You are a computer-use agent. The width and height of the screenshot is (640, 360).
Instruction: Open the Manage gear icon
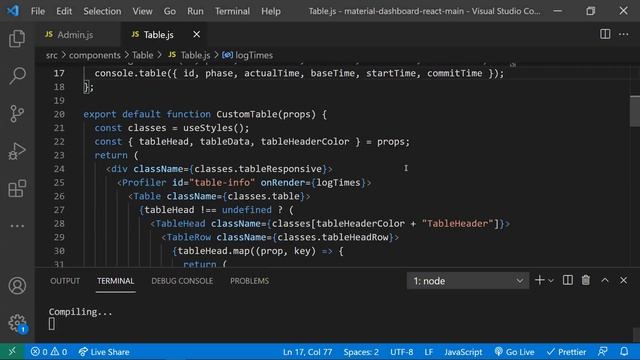(x=17, y=323)
